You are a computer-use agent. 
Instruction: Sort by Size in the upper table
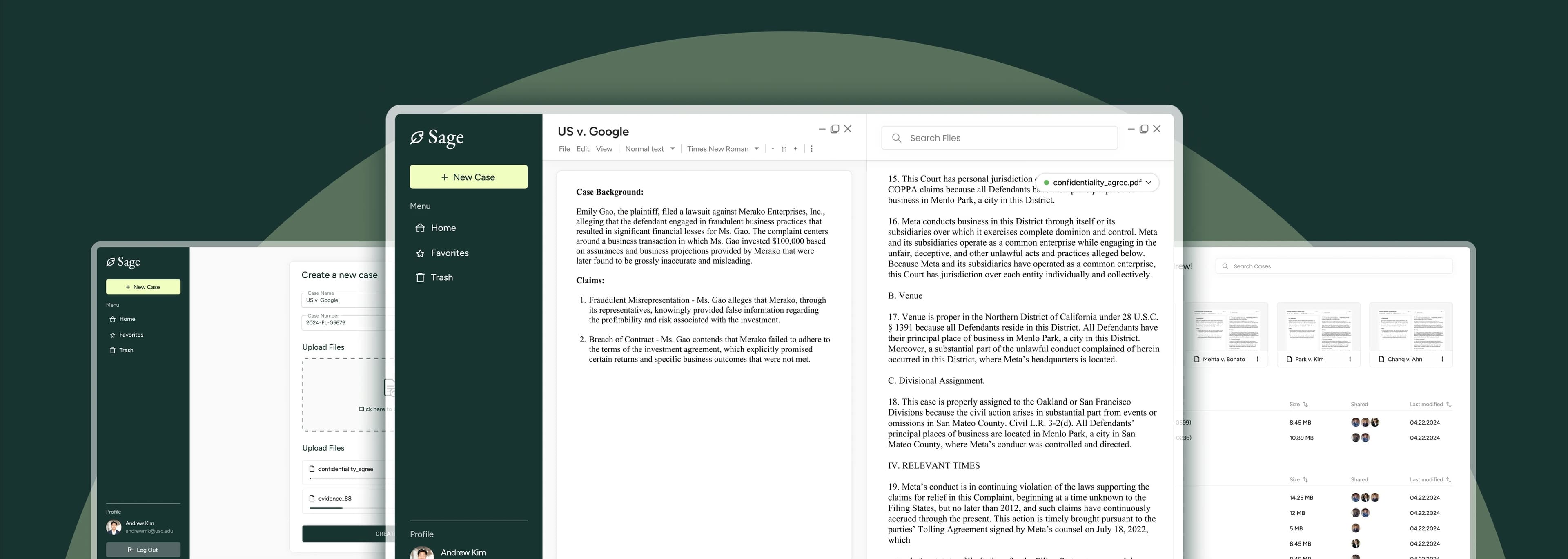coord(1298,404)
